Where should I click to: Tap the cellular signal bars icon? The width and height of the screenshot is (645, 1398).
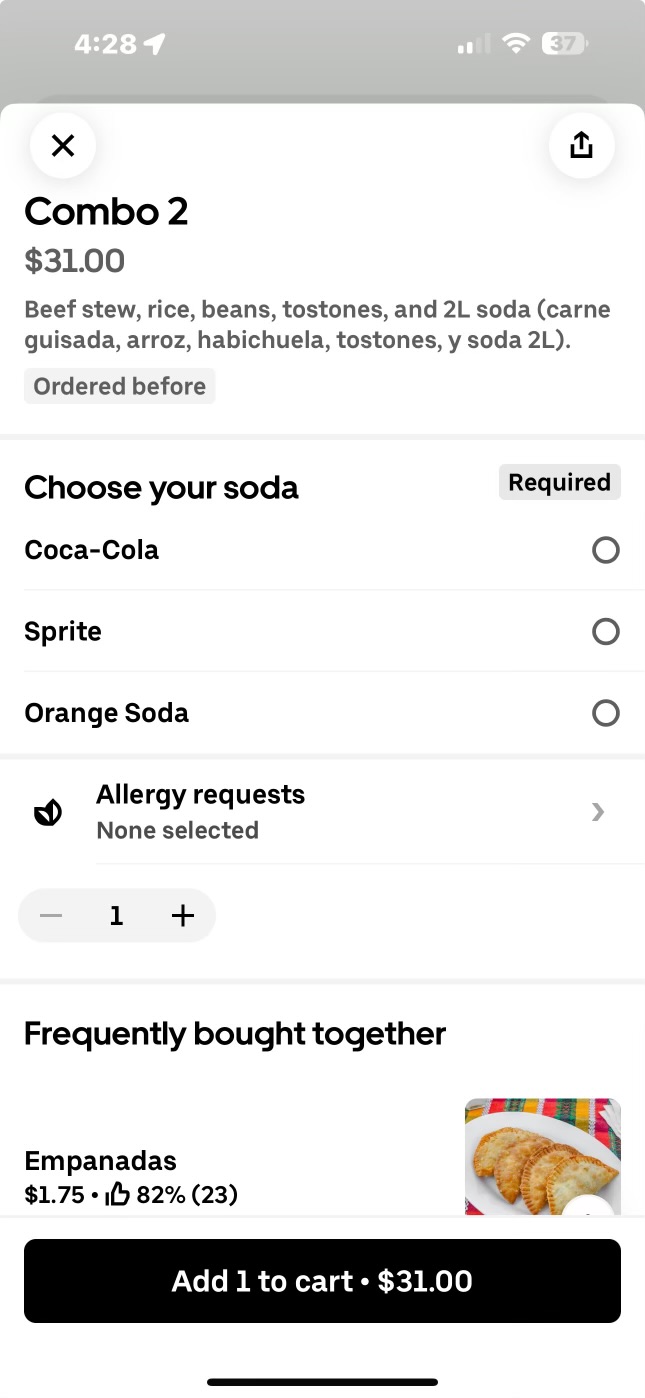pyautogui.click(x=473, y=44)
